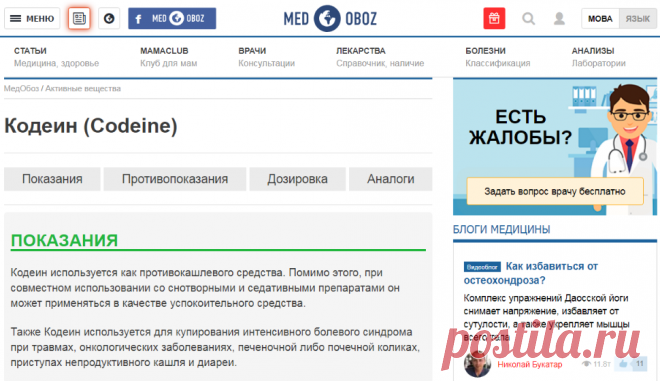
Task: Click the Кодеин (Codeine) page title
Action: click(x=90, y=125)
